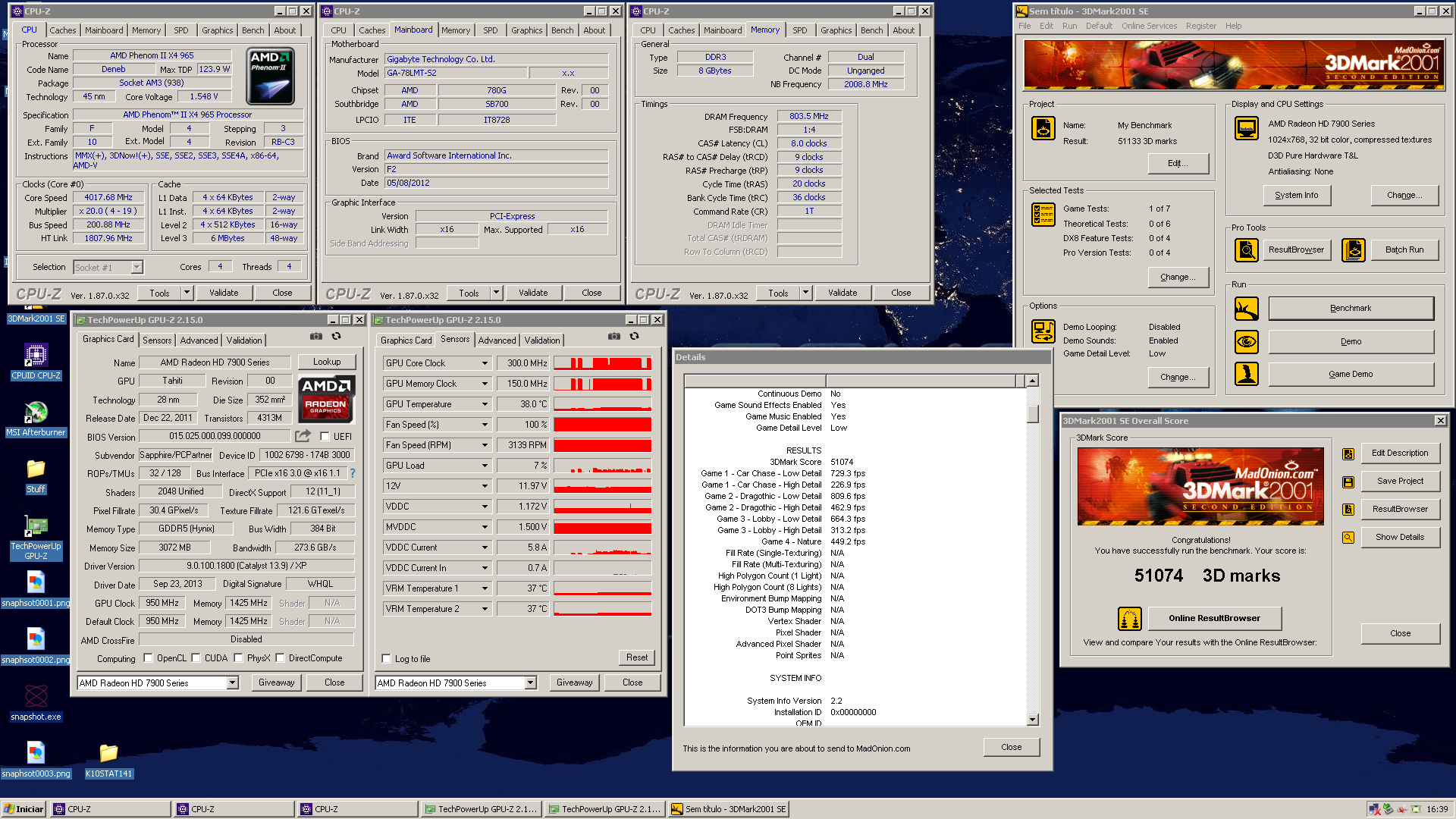
Task: Open the GPU Memory Clock sensor dropdown
Action: click(485, 384)
